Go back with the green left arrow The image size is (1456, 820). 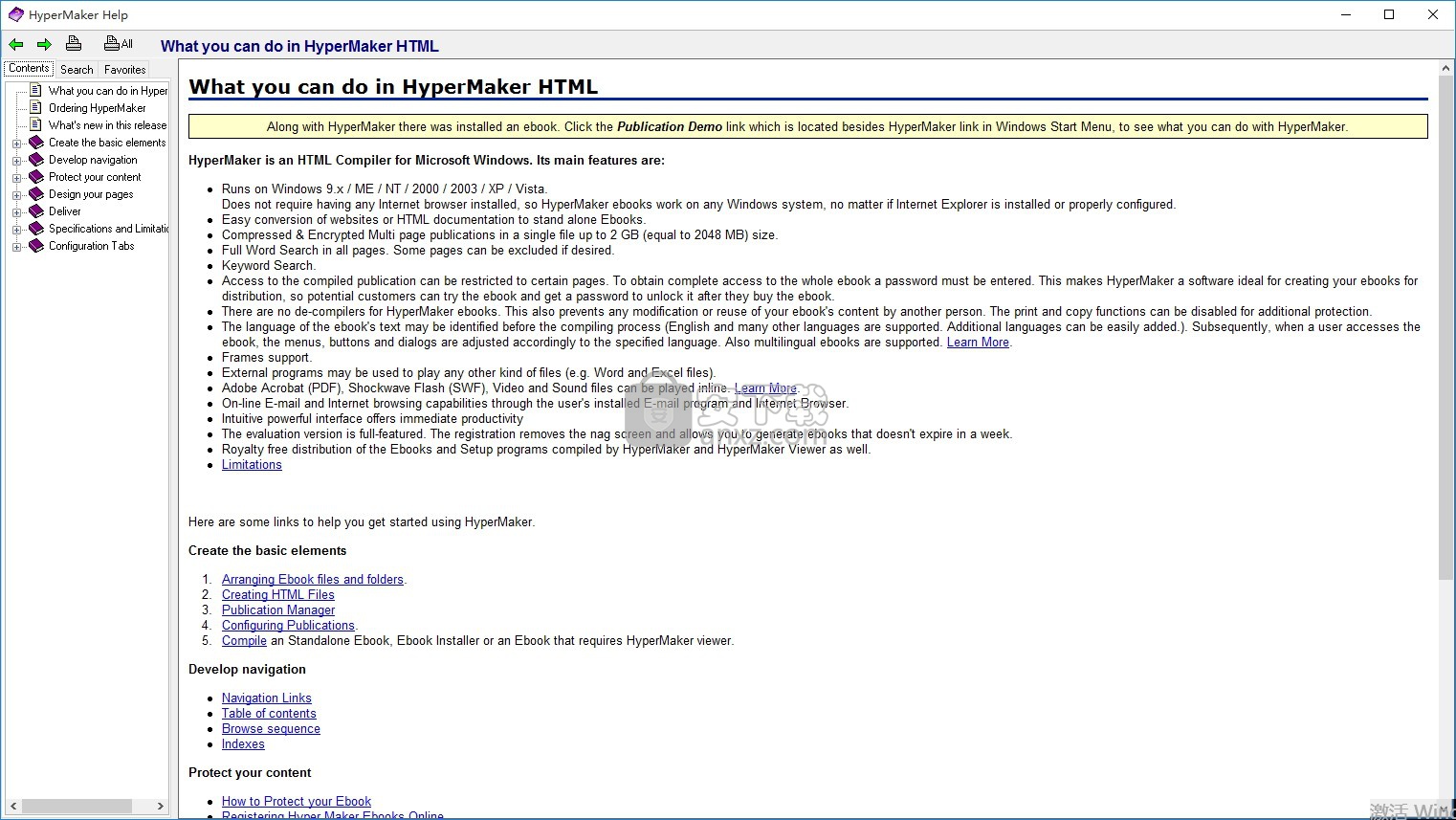click(16, 44)
